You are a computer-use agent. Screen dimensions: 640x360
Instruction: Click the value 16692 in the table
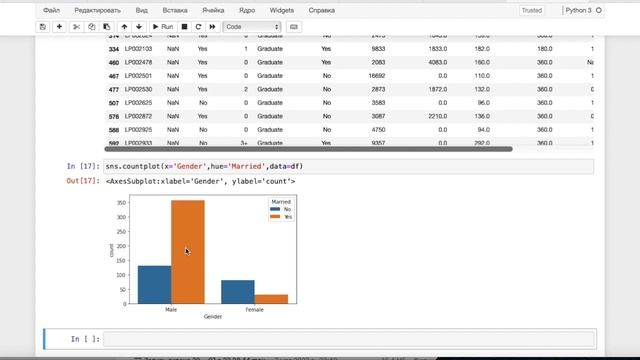[377, 76]
